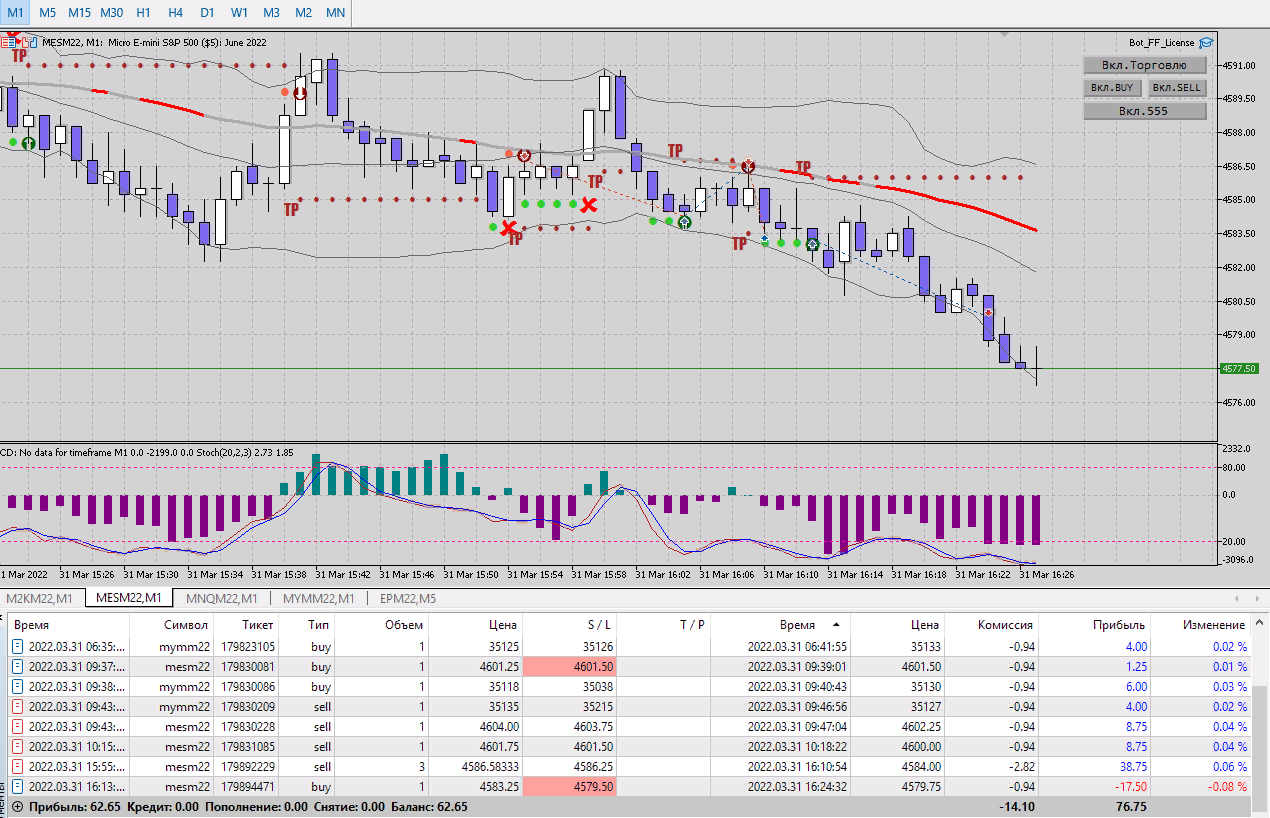Open the EPM22,M5 chart tab

tap(407, 598)
